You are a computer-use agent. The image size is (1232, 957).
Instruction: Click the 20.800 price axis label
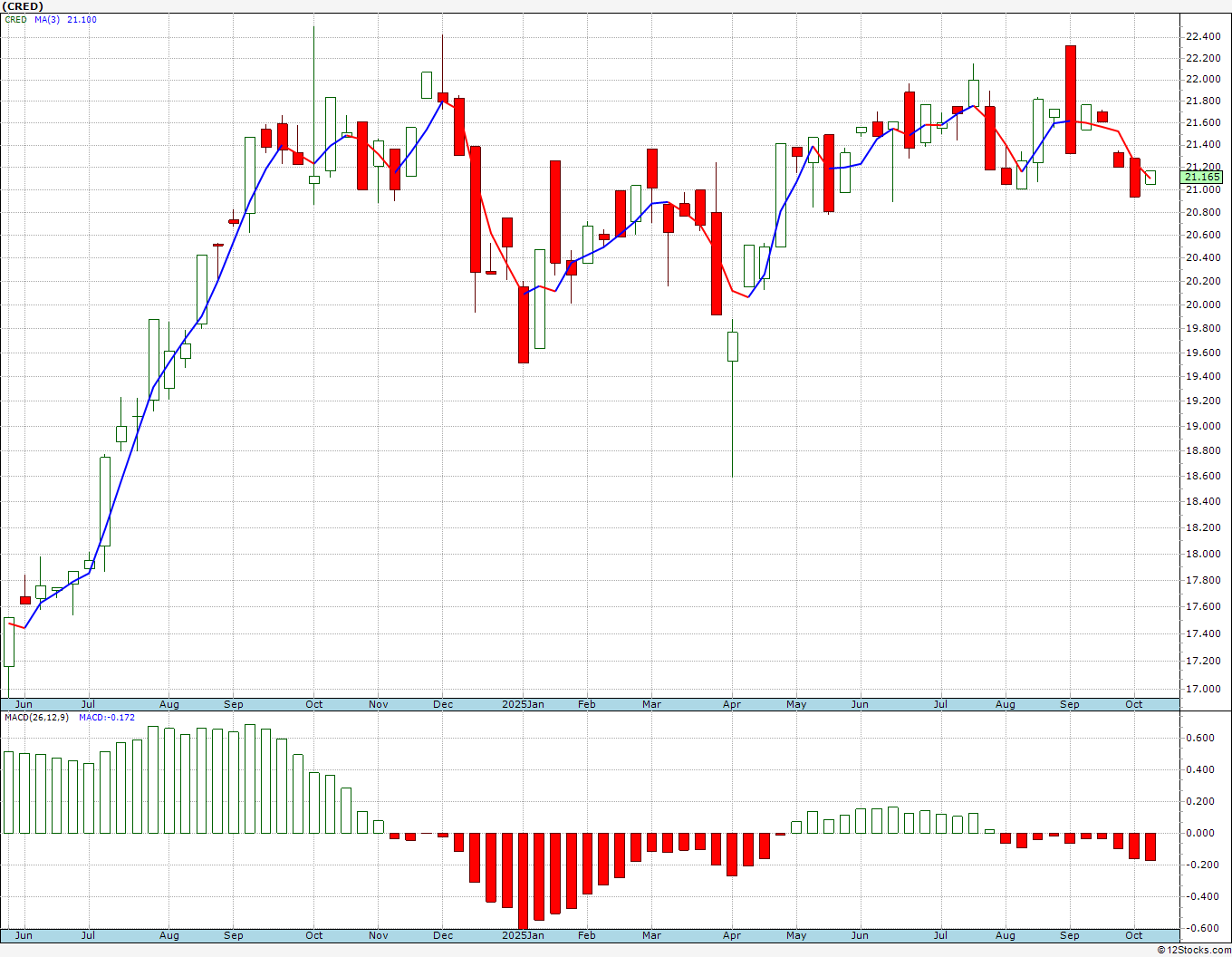click(1202, 212)
